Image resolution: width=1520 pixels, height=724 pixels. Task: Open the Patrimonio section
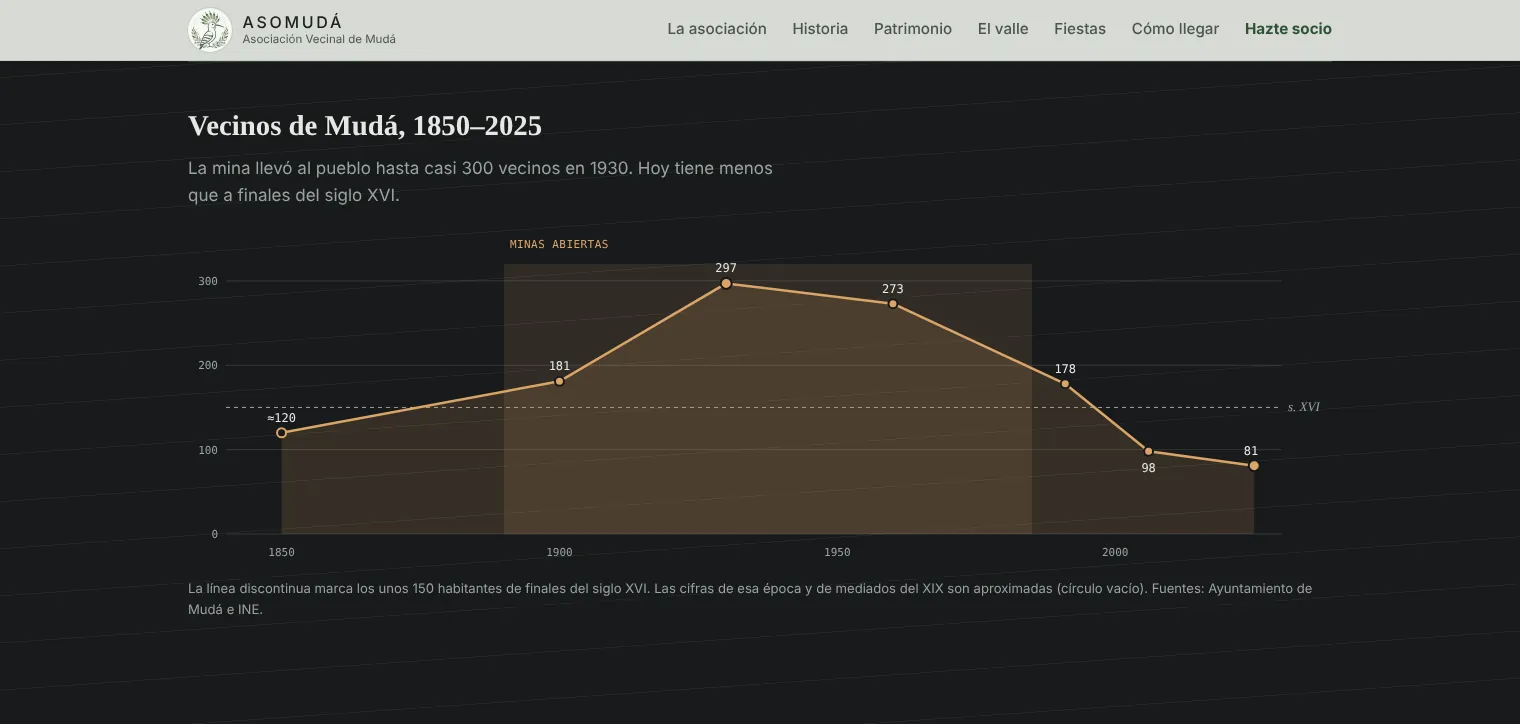click(x=913, y=29)
